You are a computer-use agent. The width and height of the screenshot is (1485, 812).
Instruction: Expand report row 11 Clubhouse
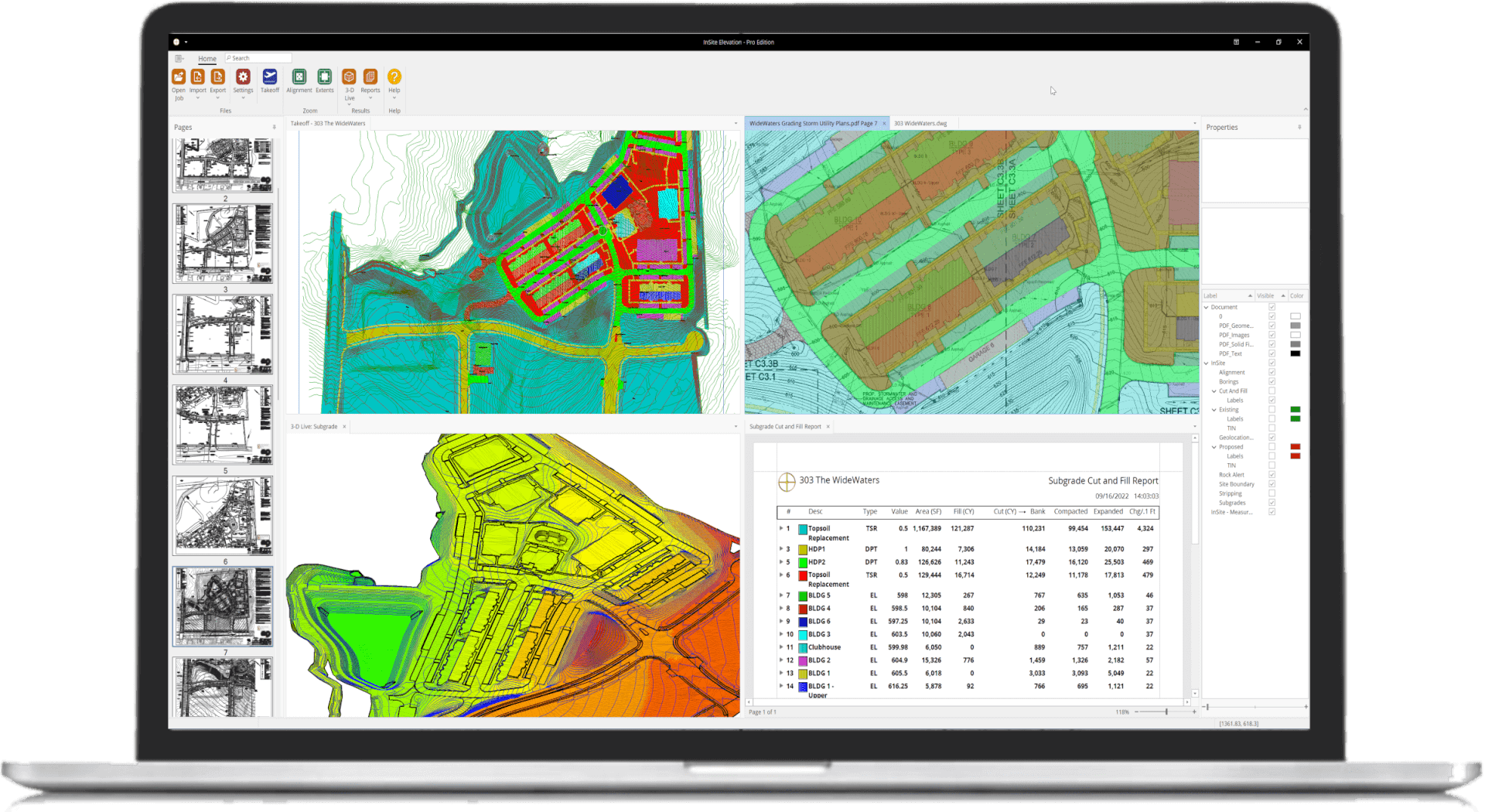(x=781, y=647)
